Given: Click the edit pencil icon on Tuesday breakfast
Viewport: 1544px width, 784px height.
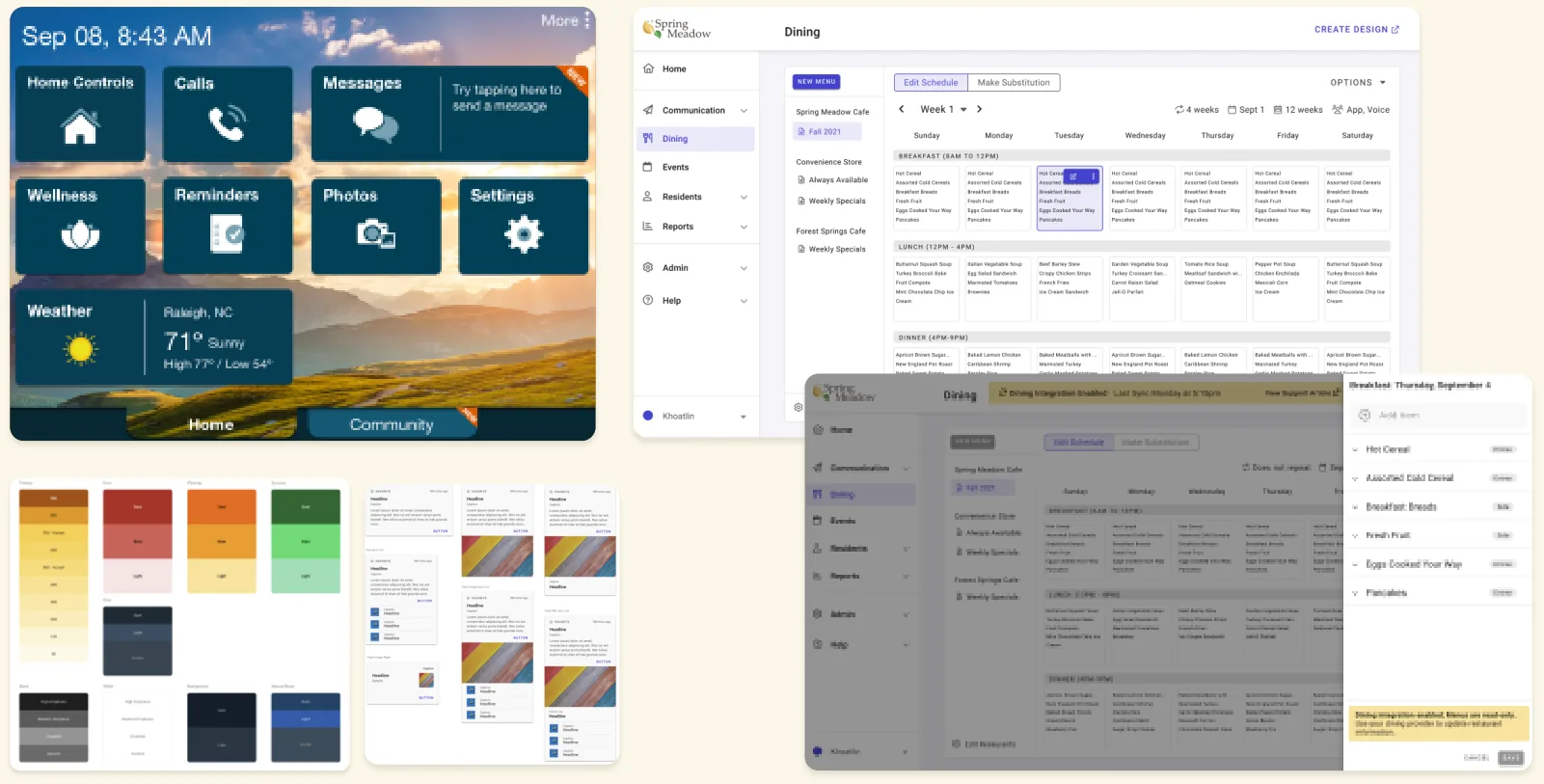Looking at the screenshot, I should coord(1073,176).
